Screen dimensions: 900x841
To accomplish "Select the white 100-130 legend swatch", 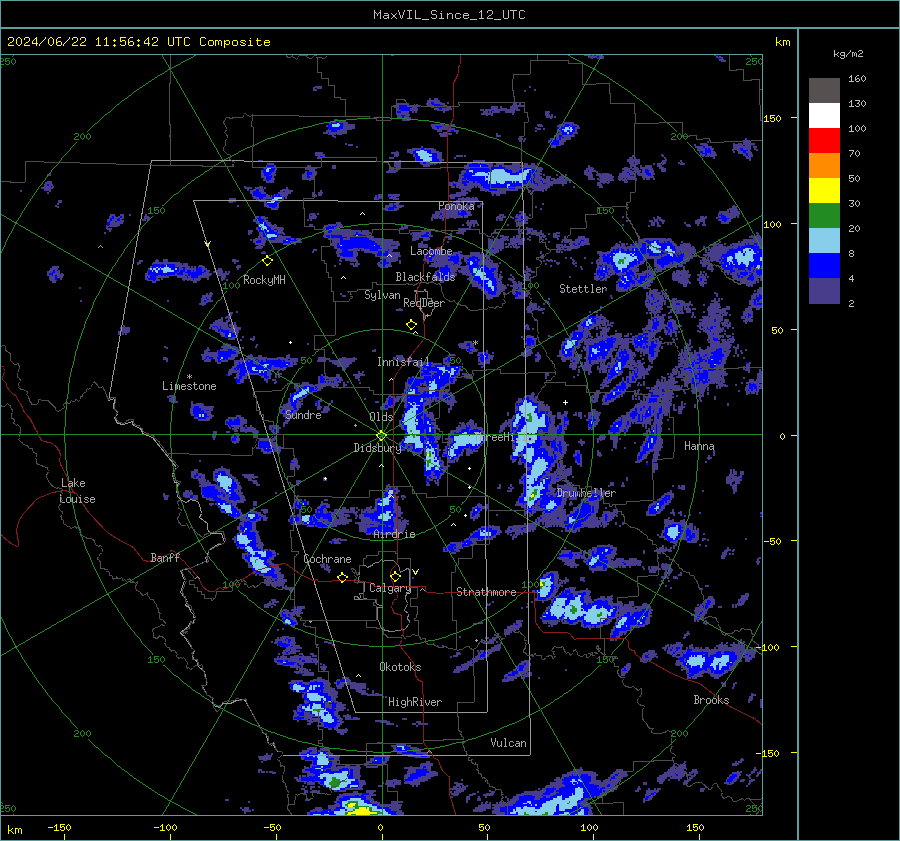I will [824, 115].
